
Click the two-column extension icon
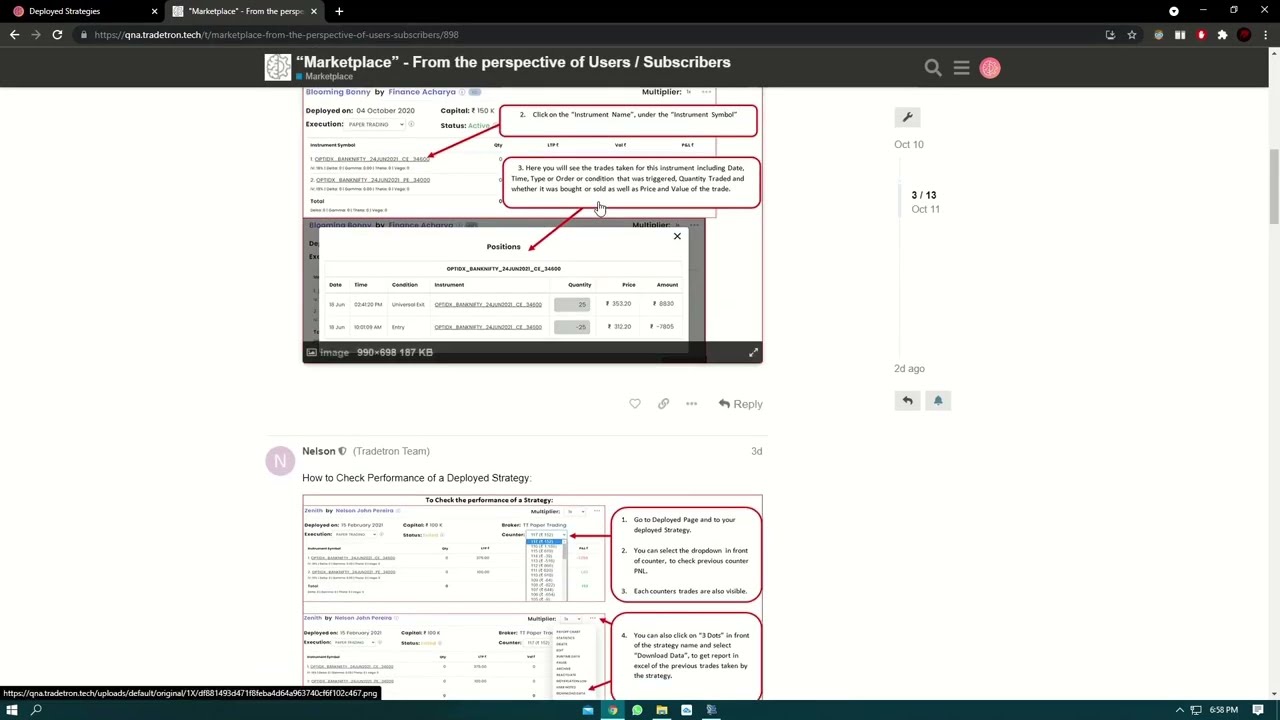(x=1180, y=35)
